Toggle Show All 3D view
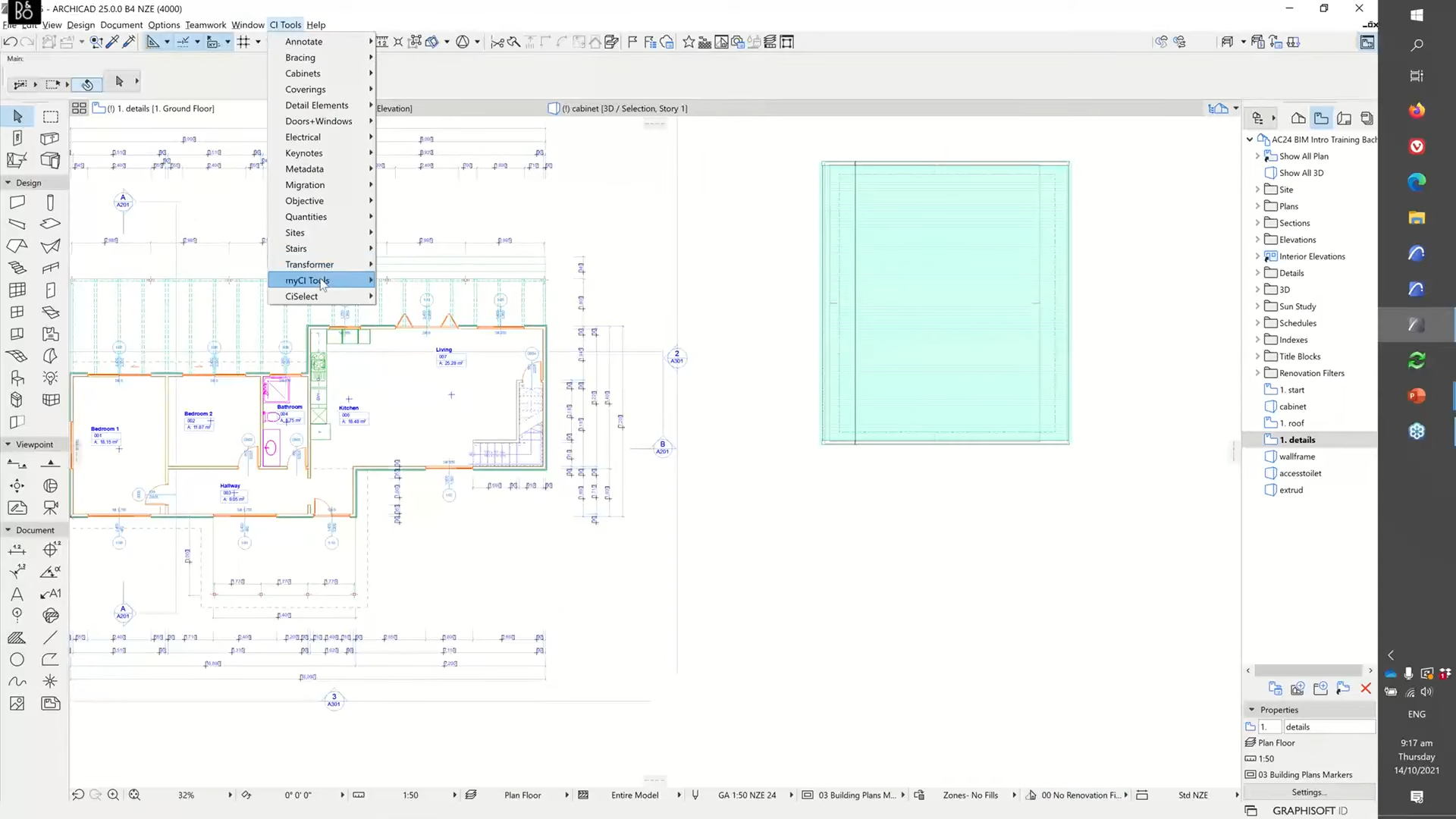The image size is (1456, 819). point(1301,172)
